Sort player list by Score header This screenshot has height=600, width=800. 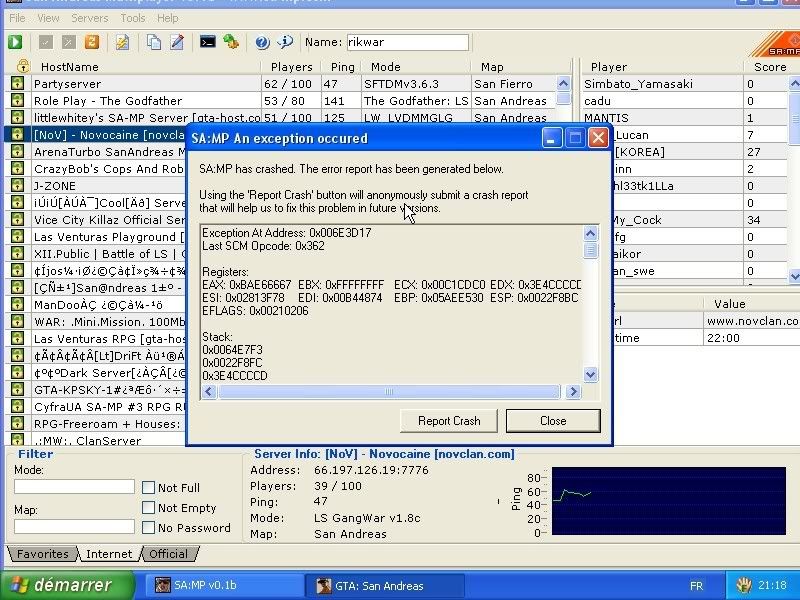pyautogui.click(x=770, y=66)
